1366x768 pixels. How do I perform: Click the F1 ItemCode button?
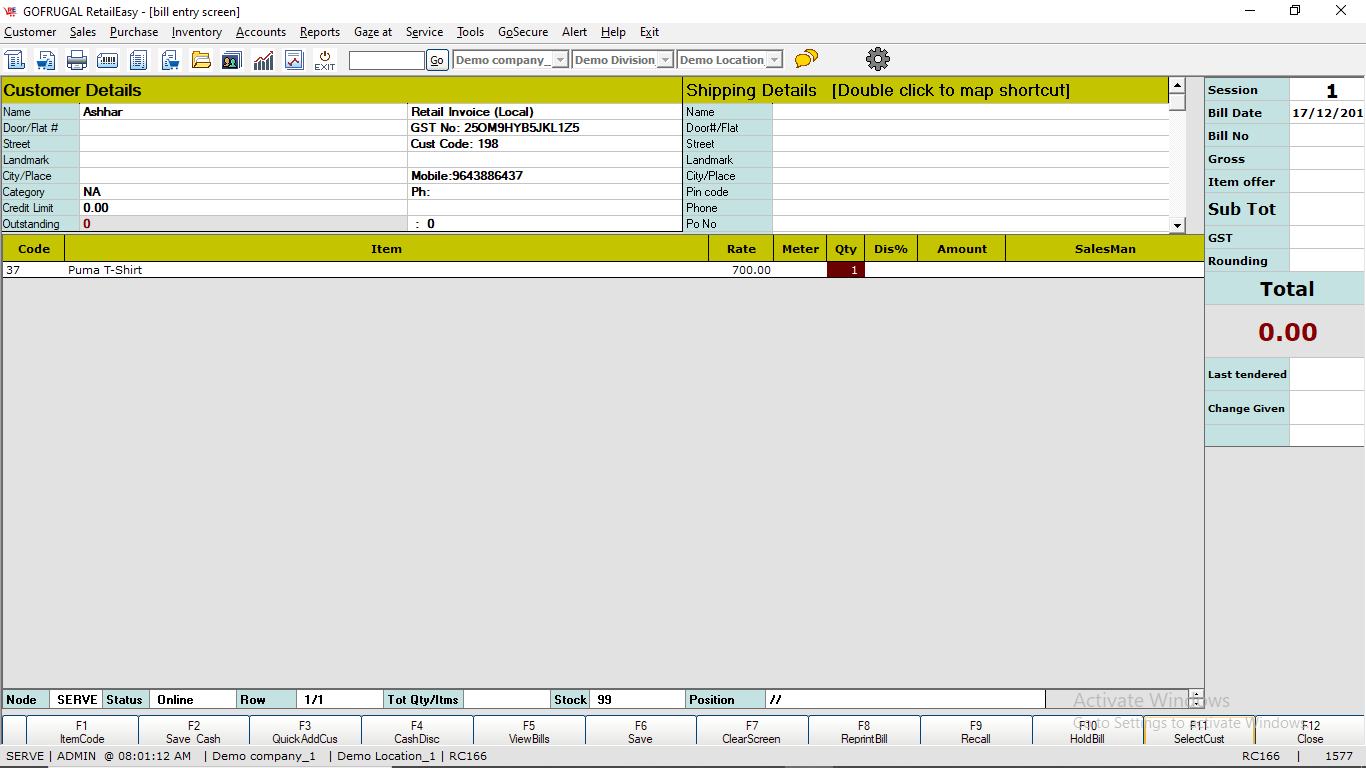click(82, 732)
